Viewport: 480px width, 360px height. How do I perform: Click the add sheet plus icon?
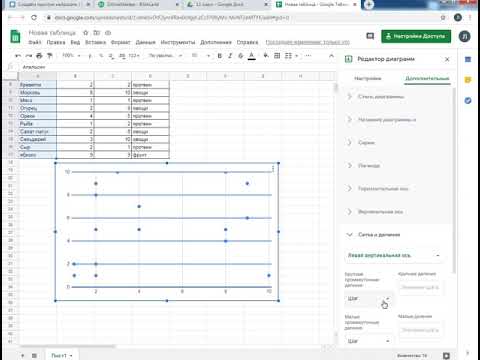pos(22,356)
